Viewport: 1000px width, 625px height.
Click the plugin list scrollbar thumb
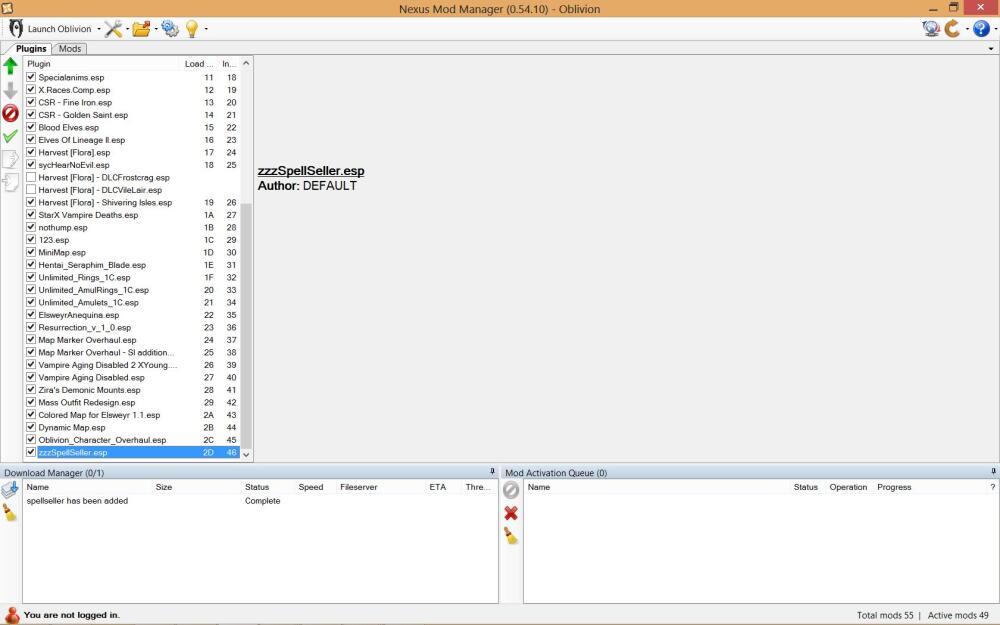(246, 325)
